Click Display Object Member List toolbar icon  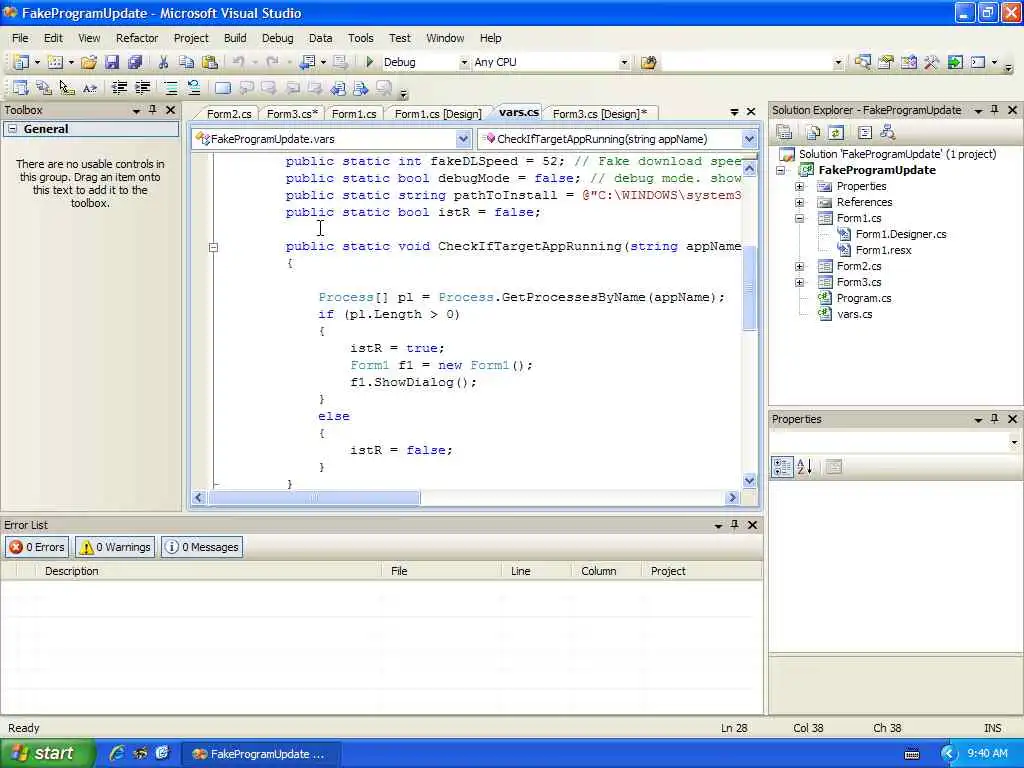(x=20, y=88)
